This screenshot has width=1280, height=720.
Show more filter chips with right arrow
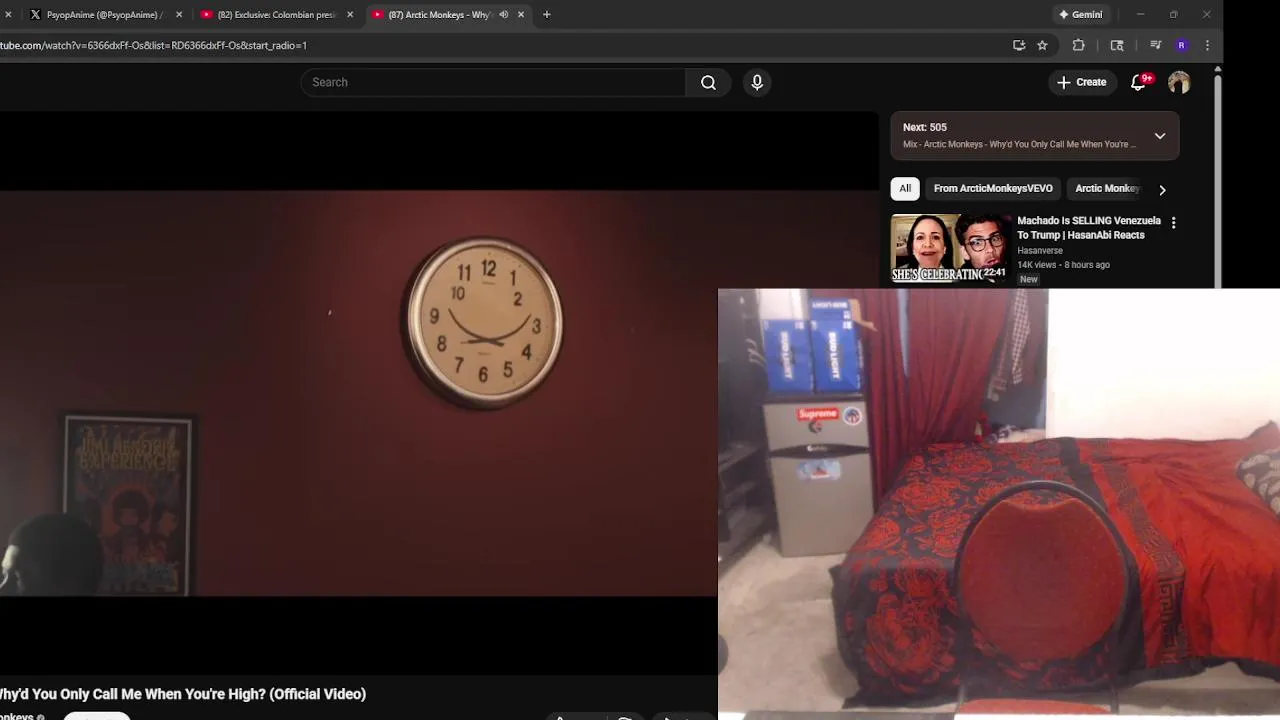pos(1162,189)
